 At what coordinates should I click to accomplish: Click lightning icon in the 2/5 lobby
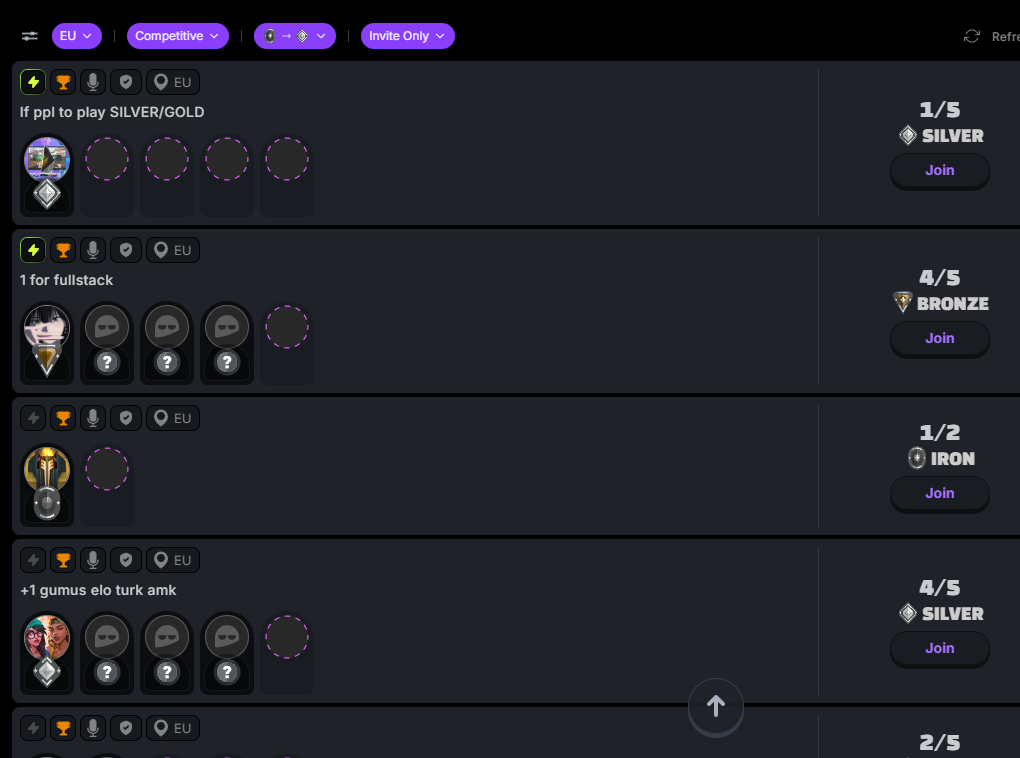(33, 728)
